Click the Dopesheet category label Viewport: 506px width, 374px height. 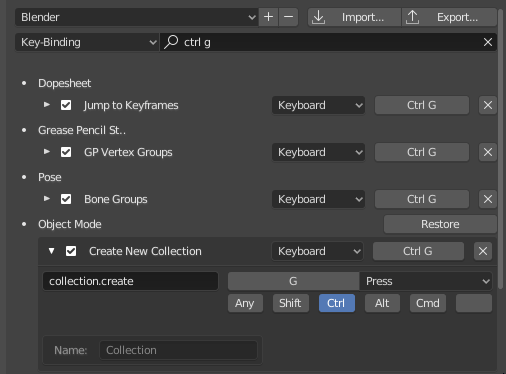64,83
